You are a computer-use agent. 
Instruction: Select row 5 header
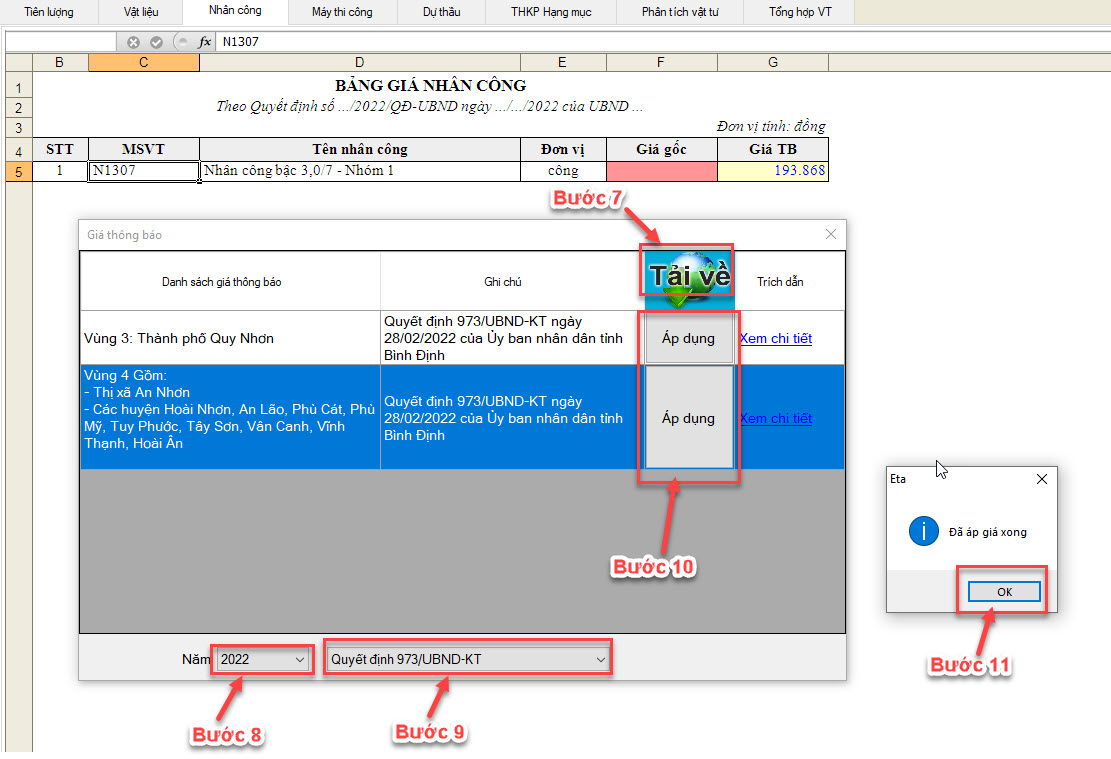[18, 172]
